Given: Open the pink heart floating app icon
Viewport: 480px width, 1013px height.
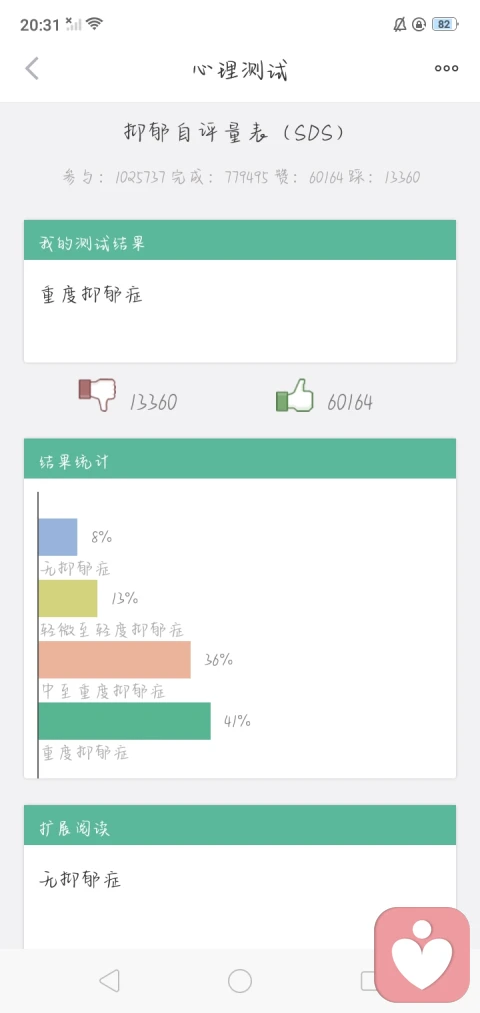Looking at the screenshot, I should click(422, 955).
